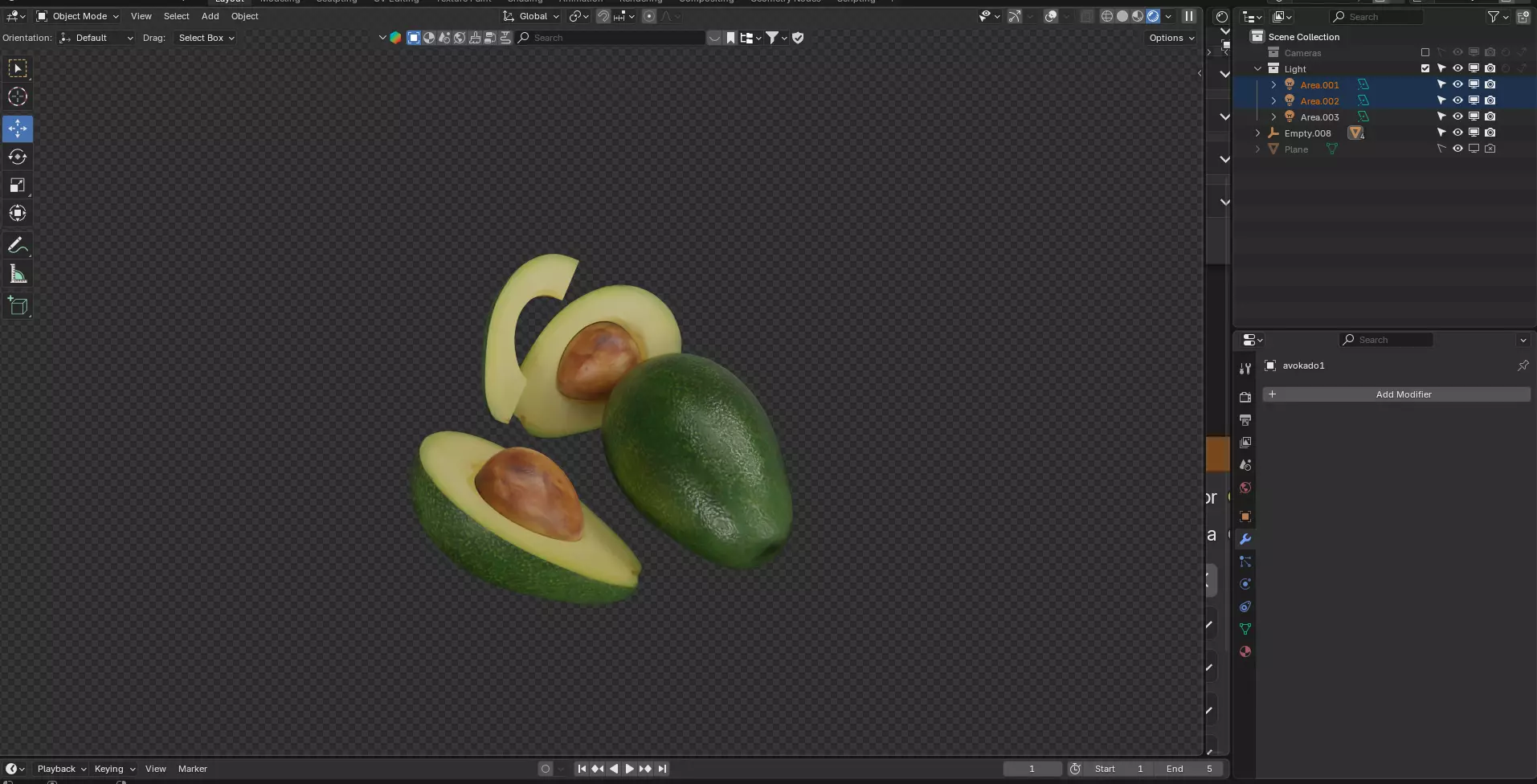The width and height of the screenshot is (1537, 784).
Task: Select the Scene Collection row
Action: coord(1384,37)
